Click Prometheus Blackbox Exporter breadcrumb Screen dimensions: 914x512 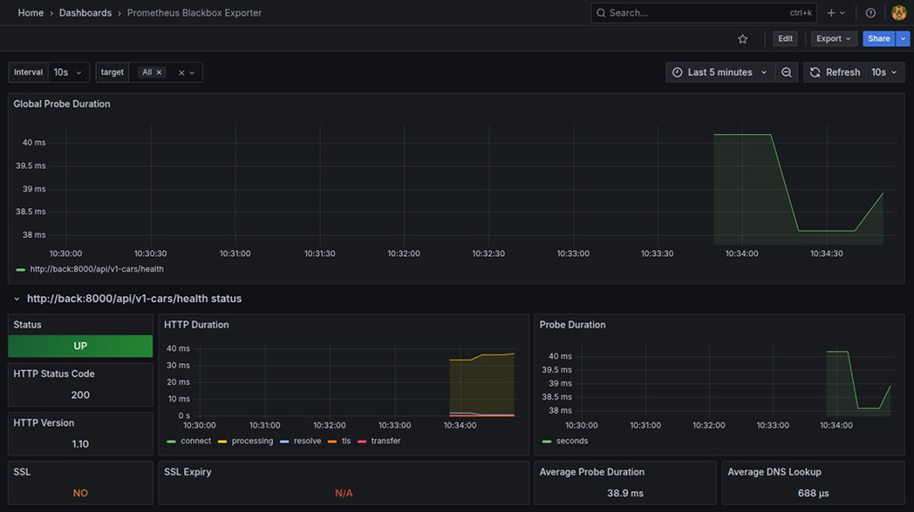194,13
